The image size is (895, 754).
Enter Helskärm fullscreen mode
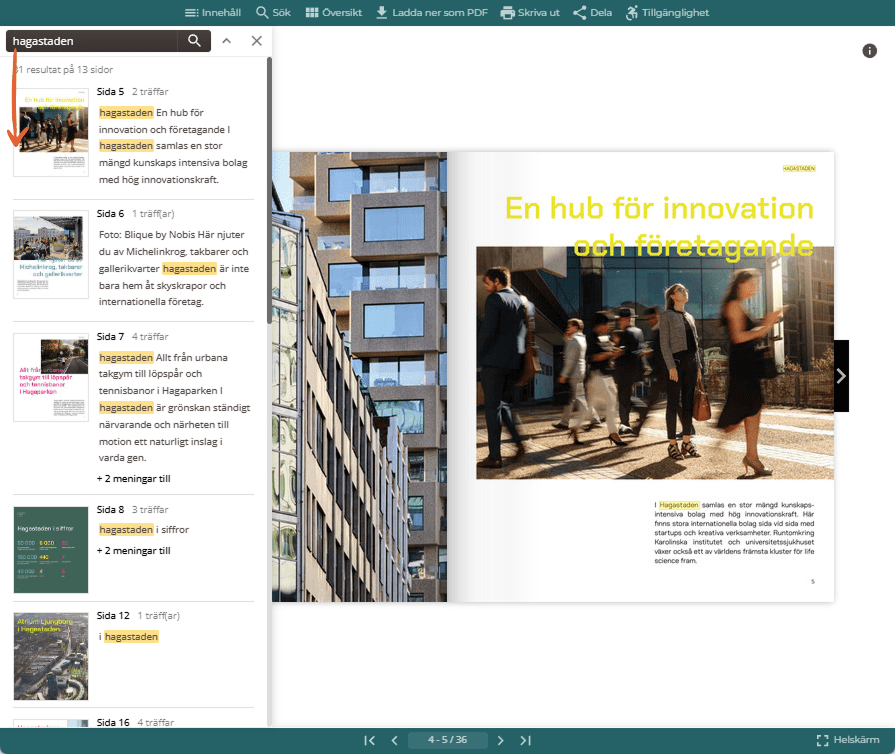(x=848, y=740)
